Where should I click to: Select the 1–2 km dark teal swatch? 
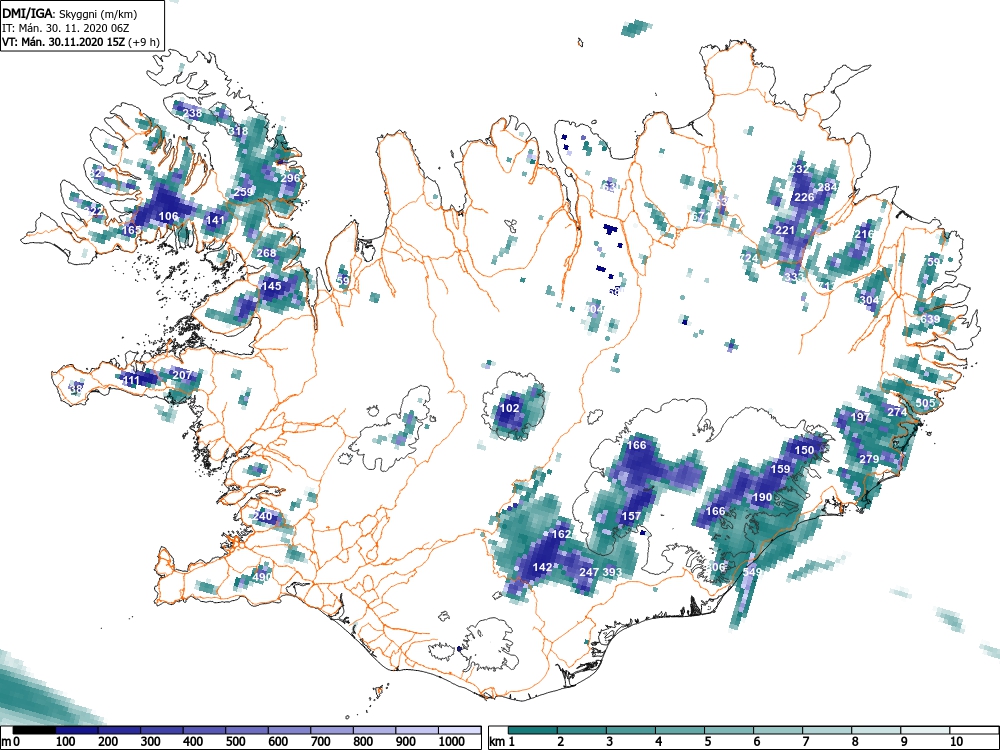pos(533,730)
